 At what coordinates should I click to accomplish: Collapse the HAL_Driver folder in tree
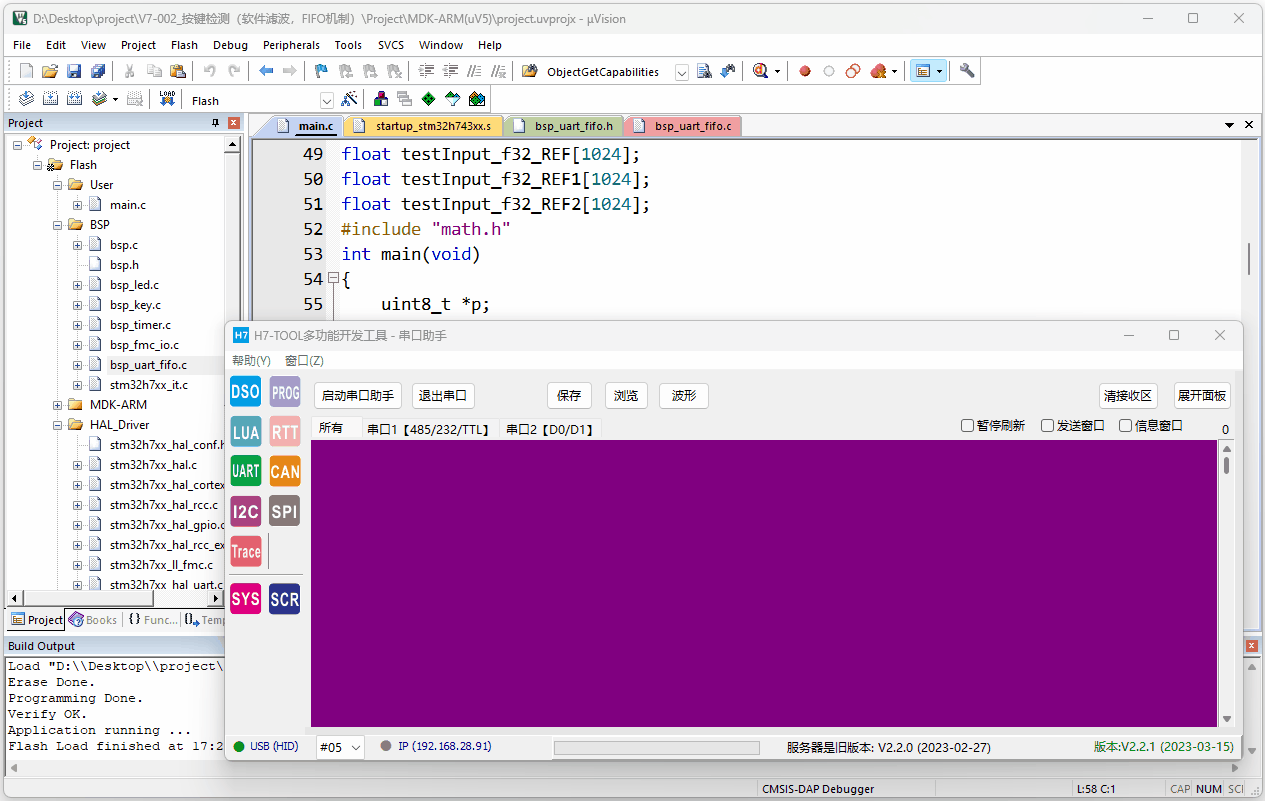point(58,425)
